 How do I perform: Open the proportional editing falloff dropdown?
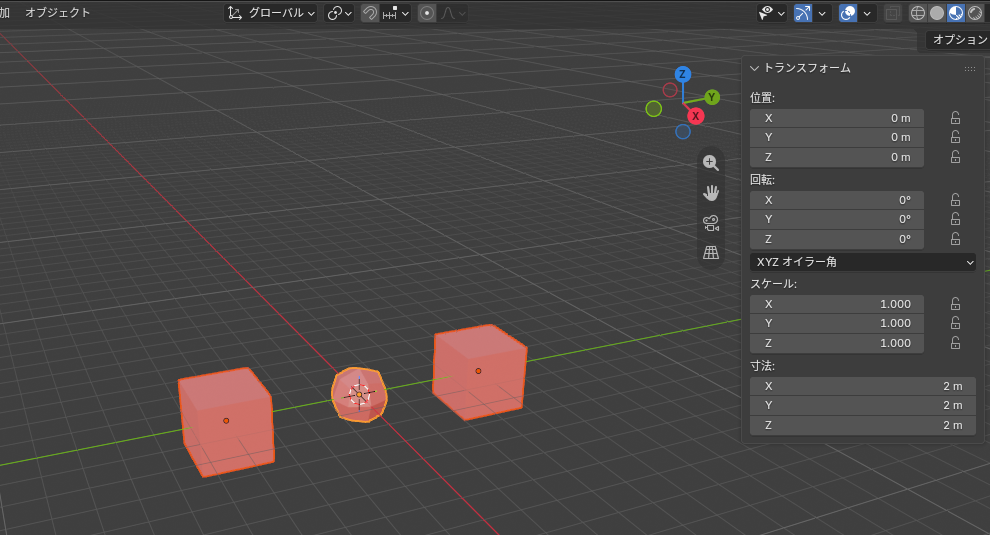453,13
